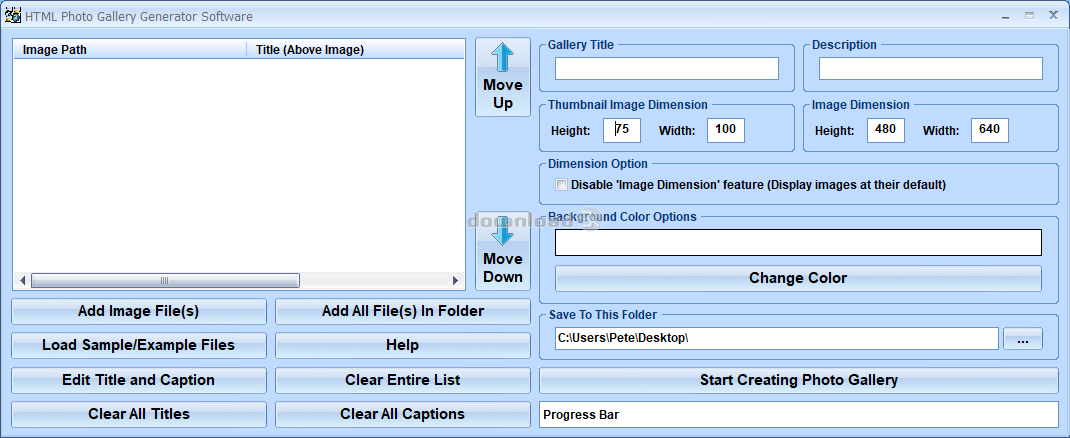1070x438 pixels.
Task: Click the Move Up arrow button
Action: [x=502, y=77]
